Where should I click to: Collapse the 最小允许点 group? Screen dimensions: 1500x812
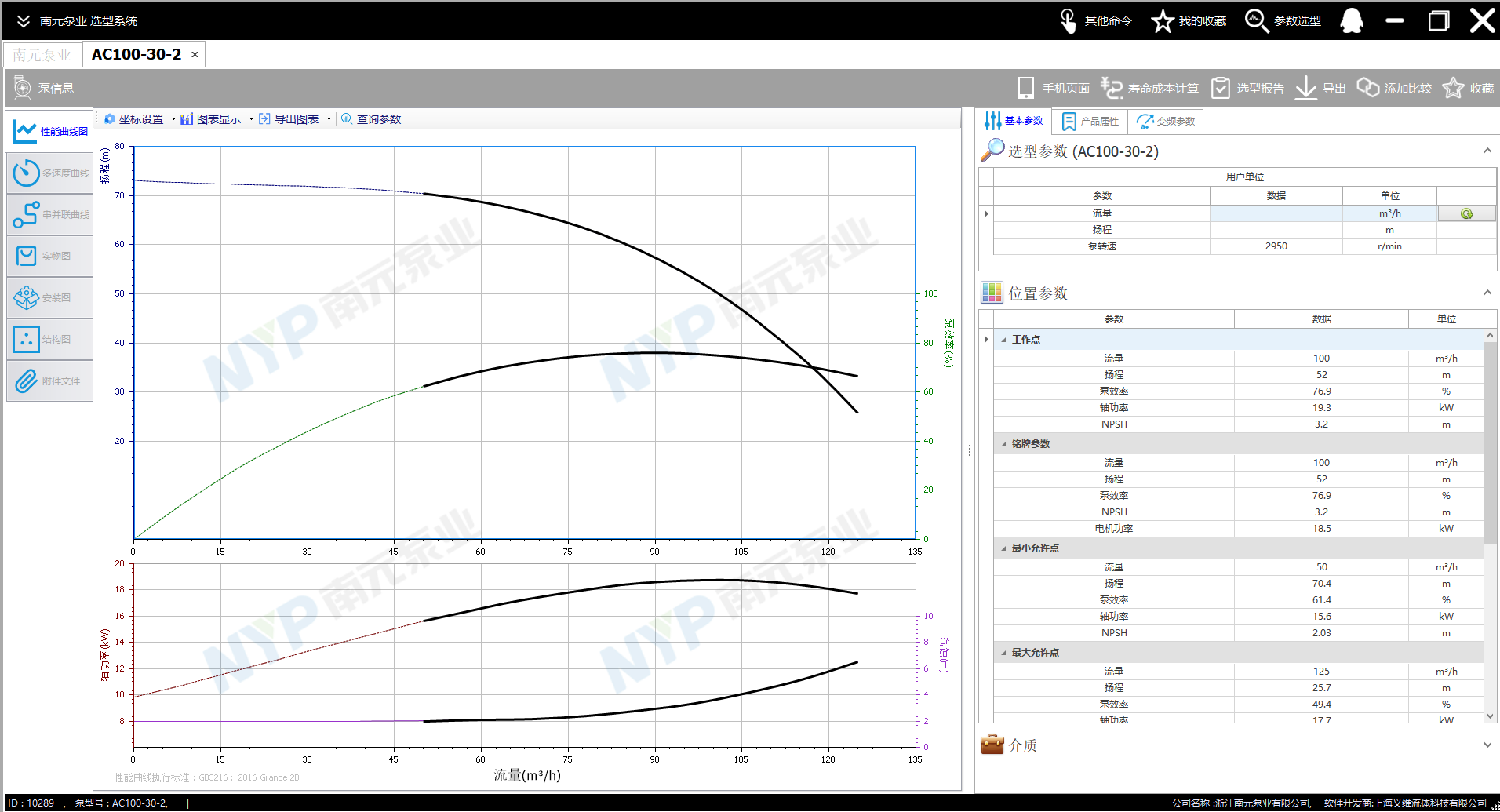point(1003,548)
